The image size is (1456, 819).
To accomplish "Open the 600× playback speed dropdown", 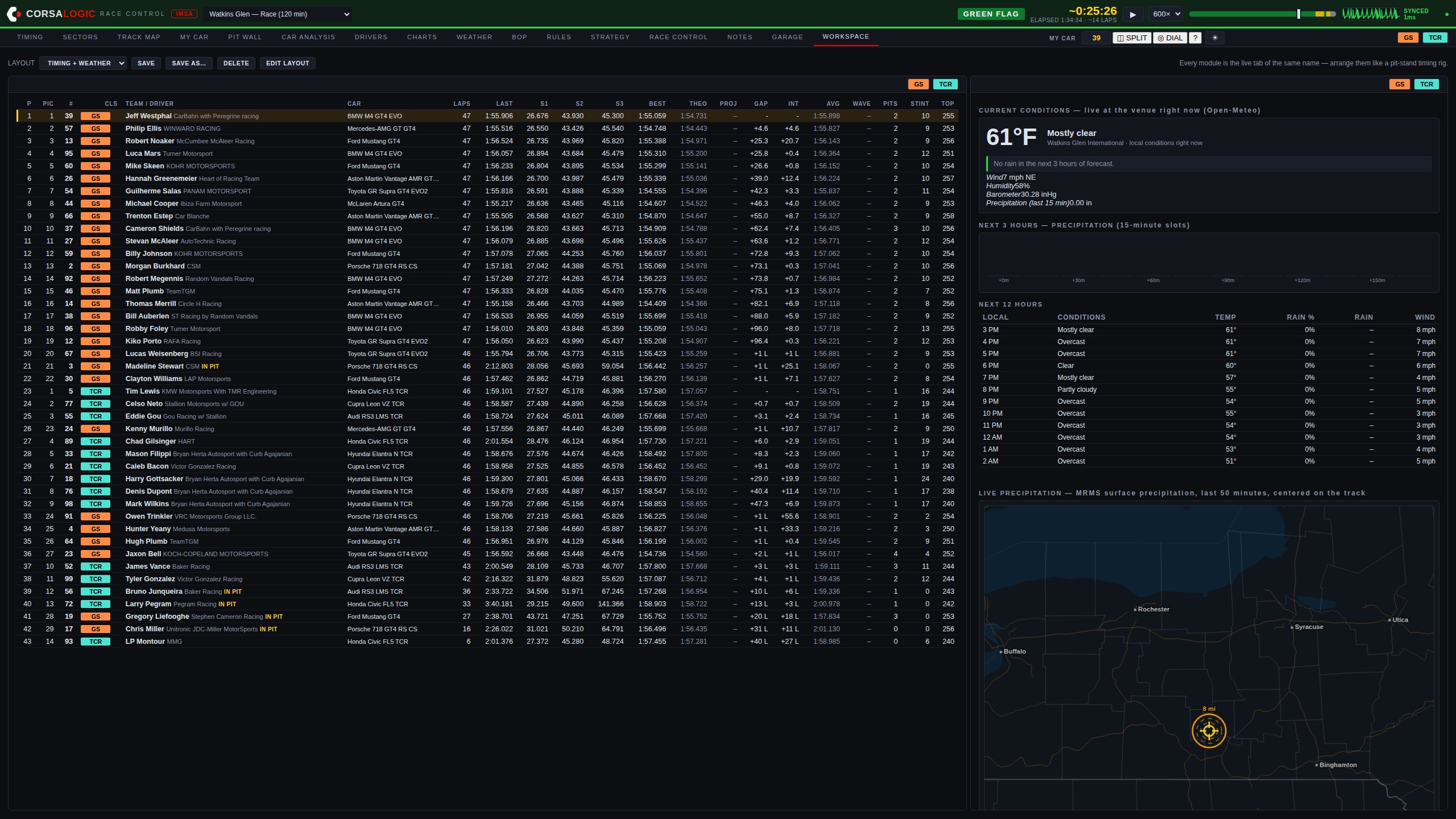I will coord(1166,14).
